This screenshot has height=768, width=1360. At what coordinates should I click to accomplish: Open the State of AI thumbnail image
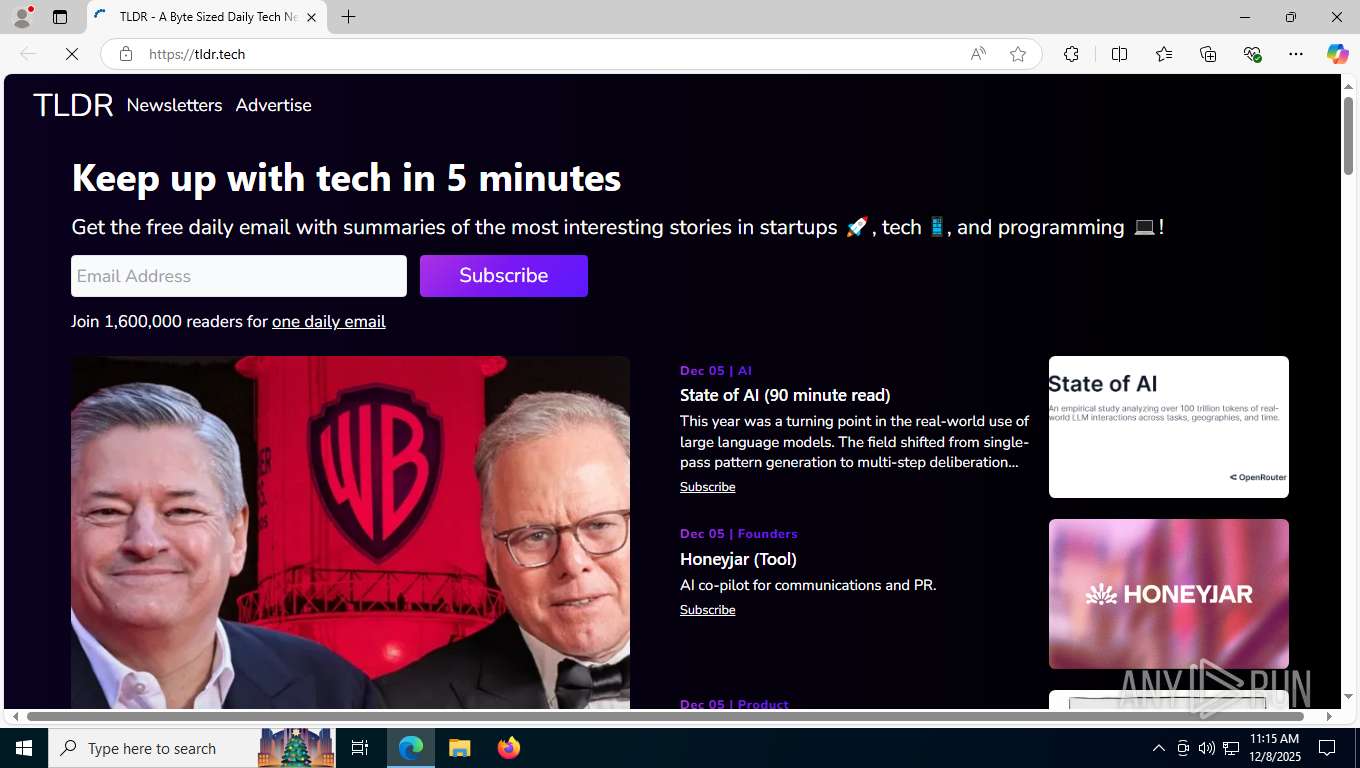1169,427
